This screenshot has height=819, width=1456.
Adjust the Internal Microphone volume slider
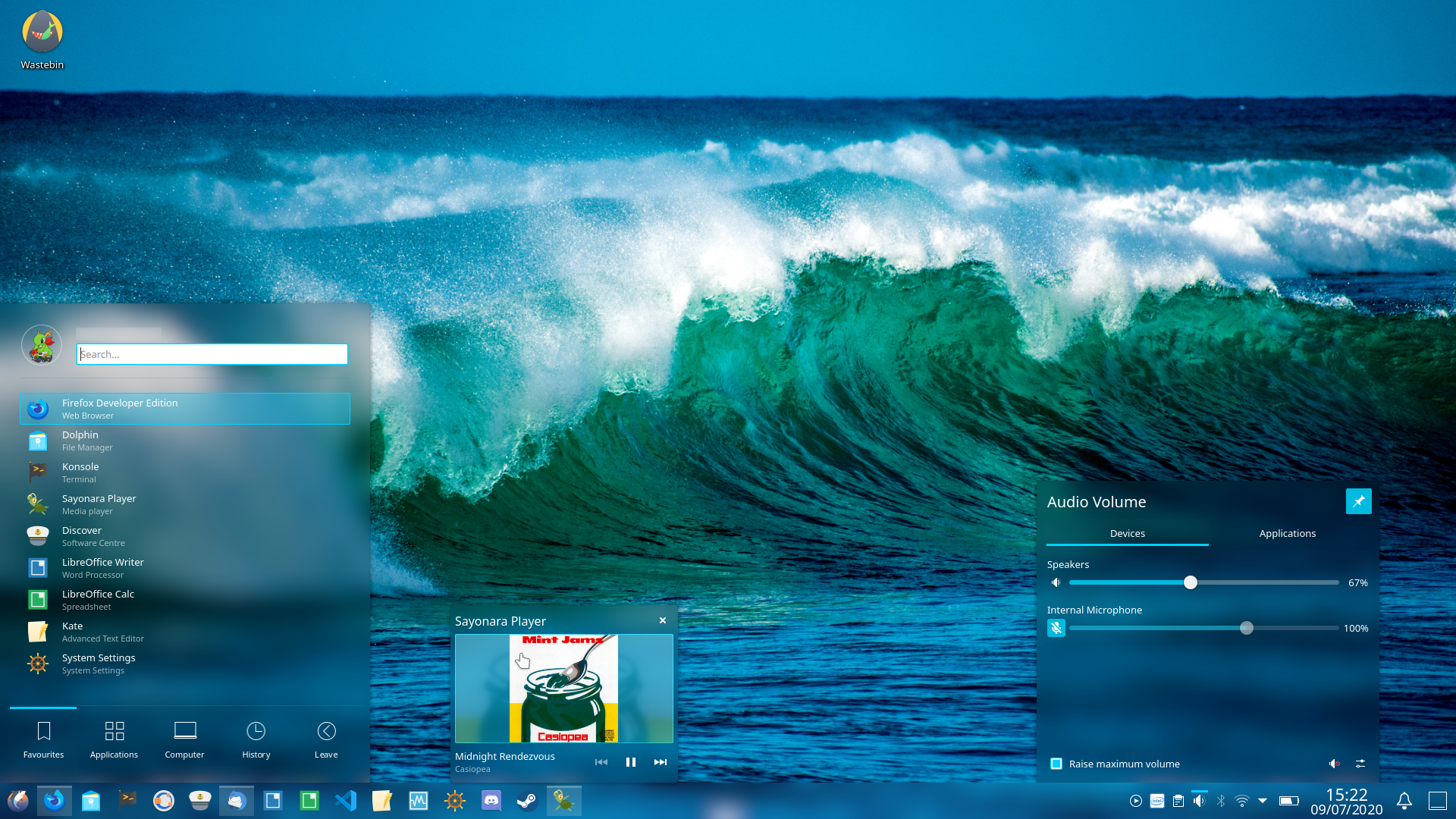(x=1204, y=628)
